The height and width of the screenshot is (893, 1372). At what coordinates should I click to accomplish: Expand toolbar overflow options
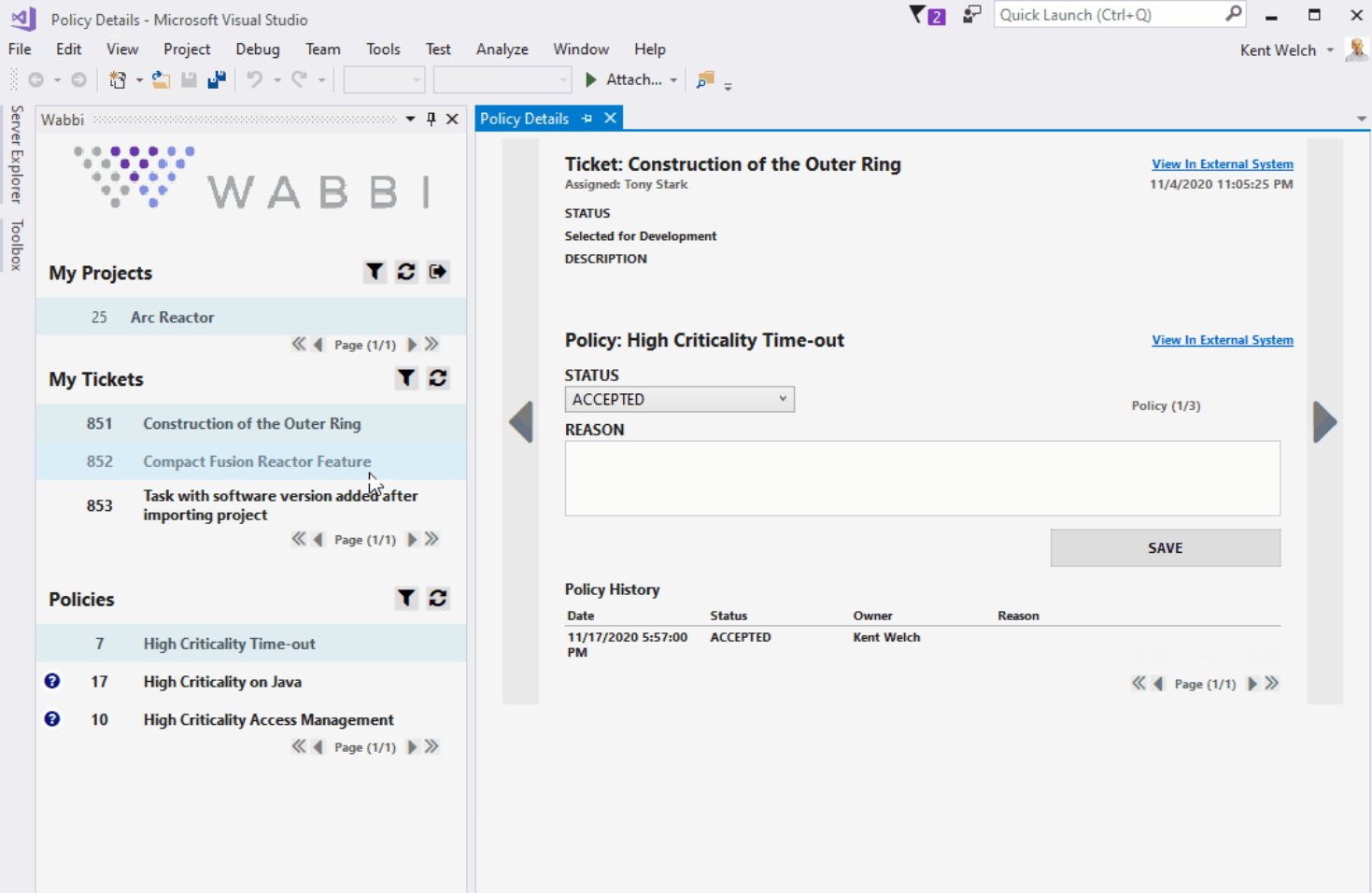click(728, 86)
